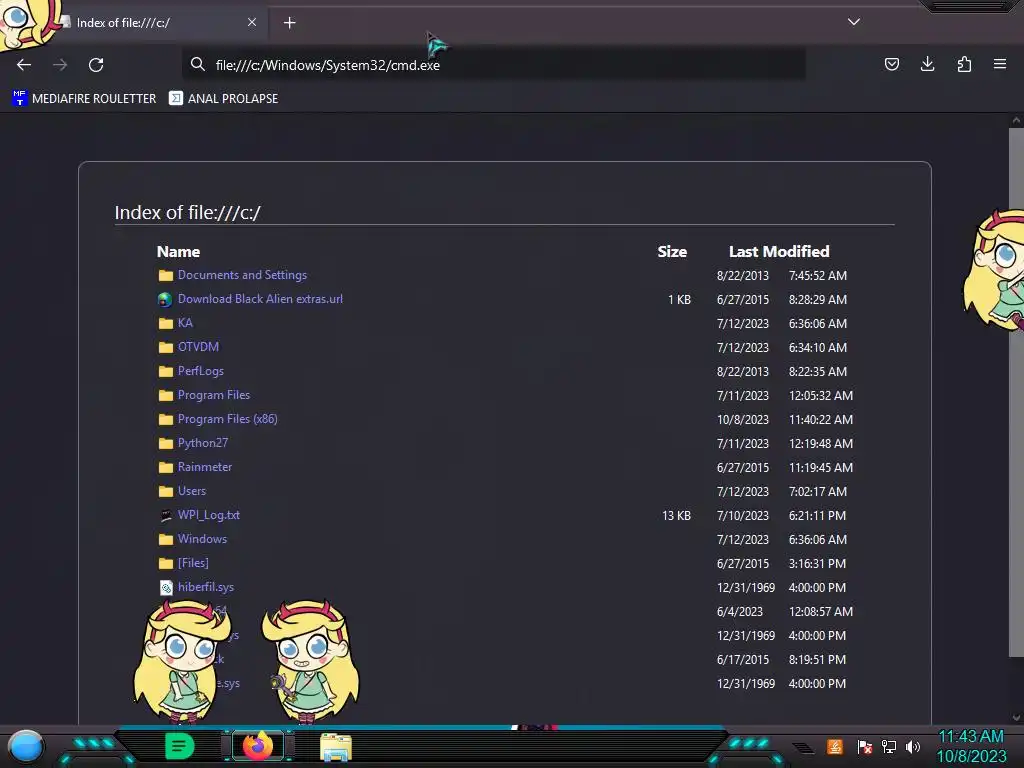Click the "13 KB" size cell
This screenshot has width=1024, height=768.
tap(677, 516)
